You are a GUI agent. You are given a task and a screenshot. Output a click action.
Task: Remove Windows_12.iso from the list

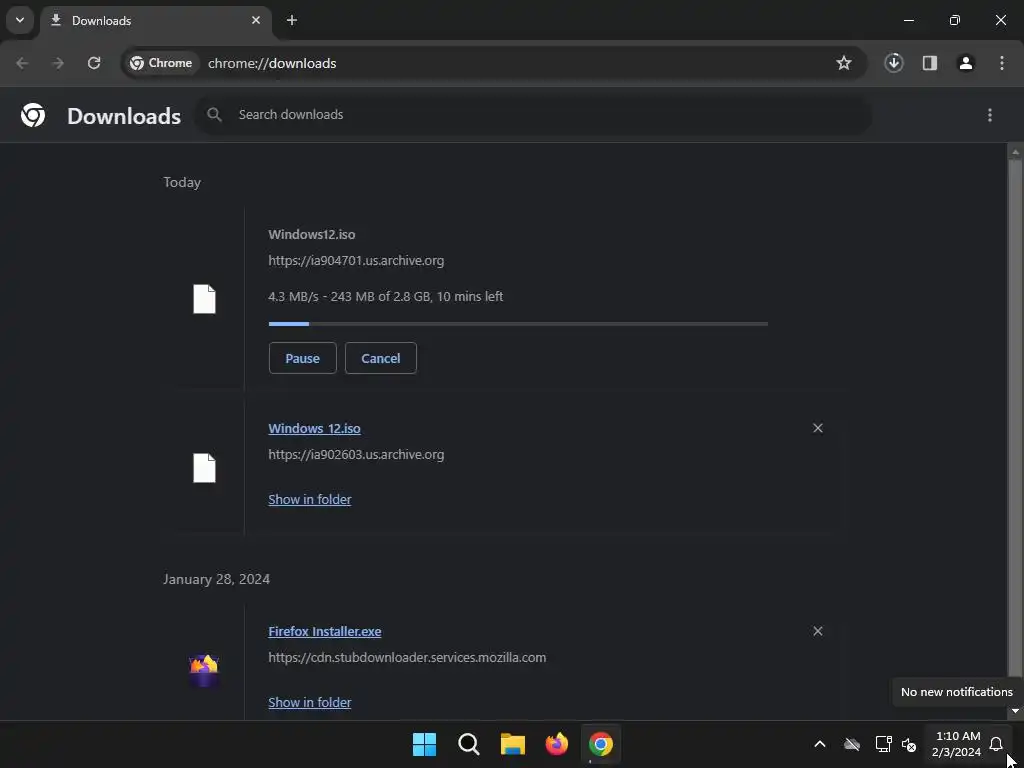(818, 428)
